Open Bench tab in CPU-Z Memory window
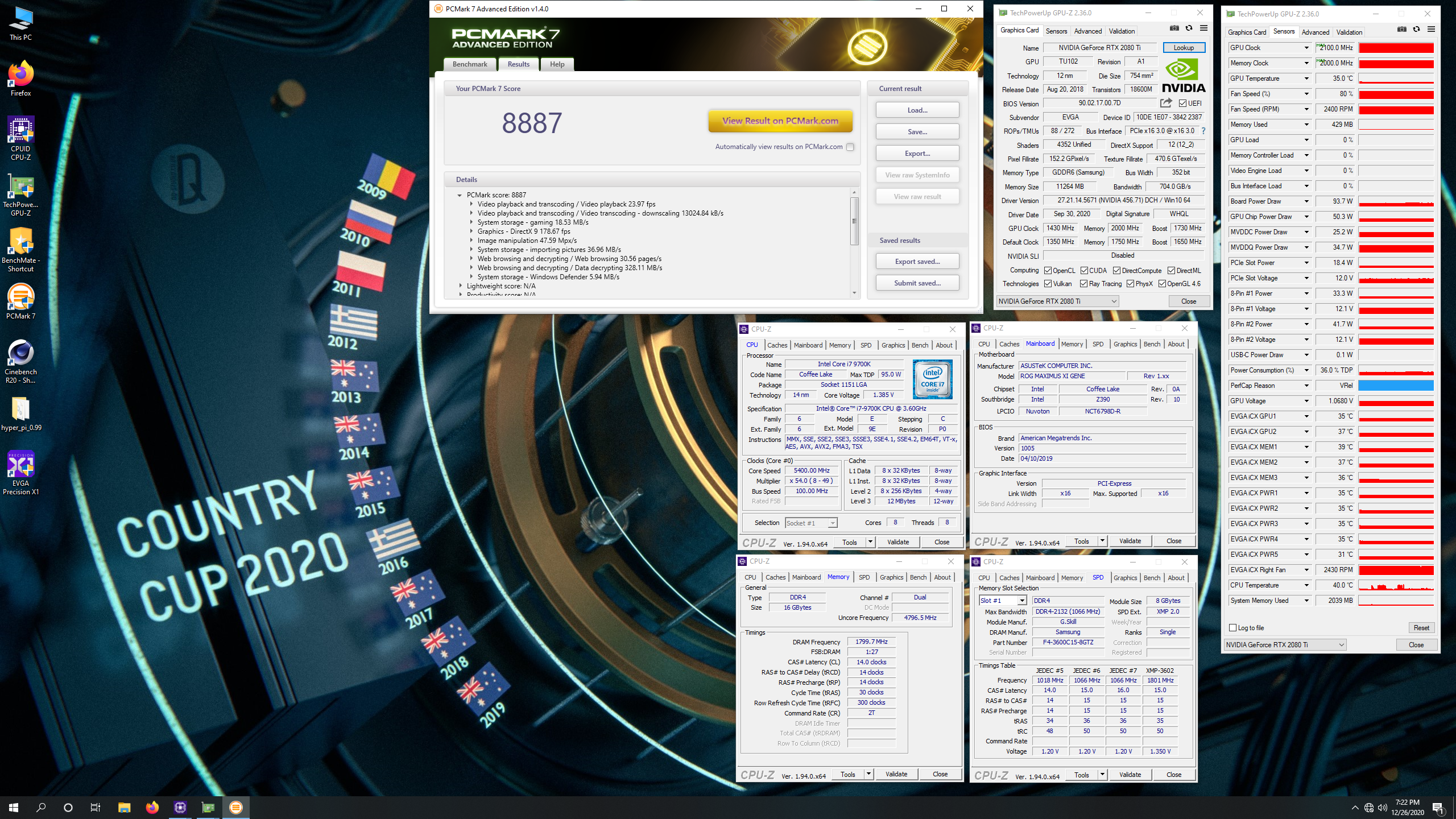Viewport: 1456px width, 819px height. point(918,577)
